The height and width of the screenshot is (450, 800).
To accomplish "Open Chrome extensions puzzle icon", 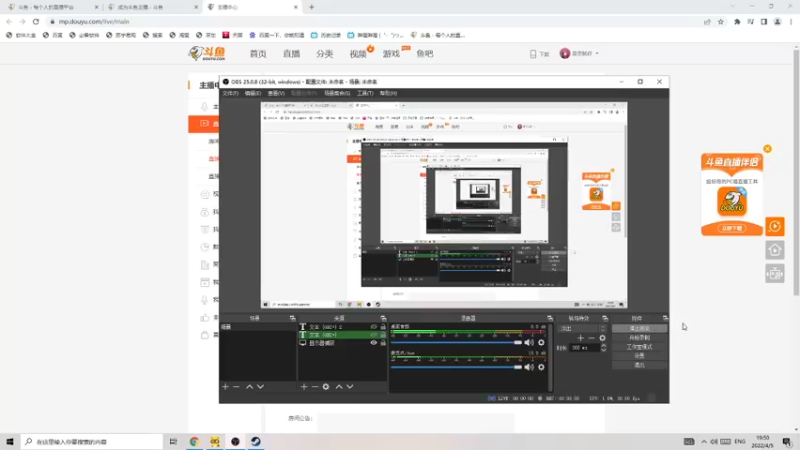I will click(x=737, y=21).
